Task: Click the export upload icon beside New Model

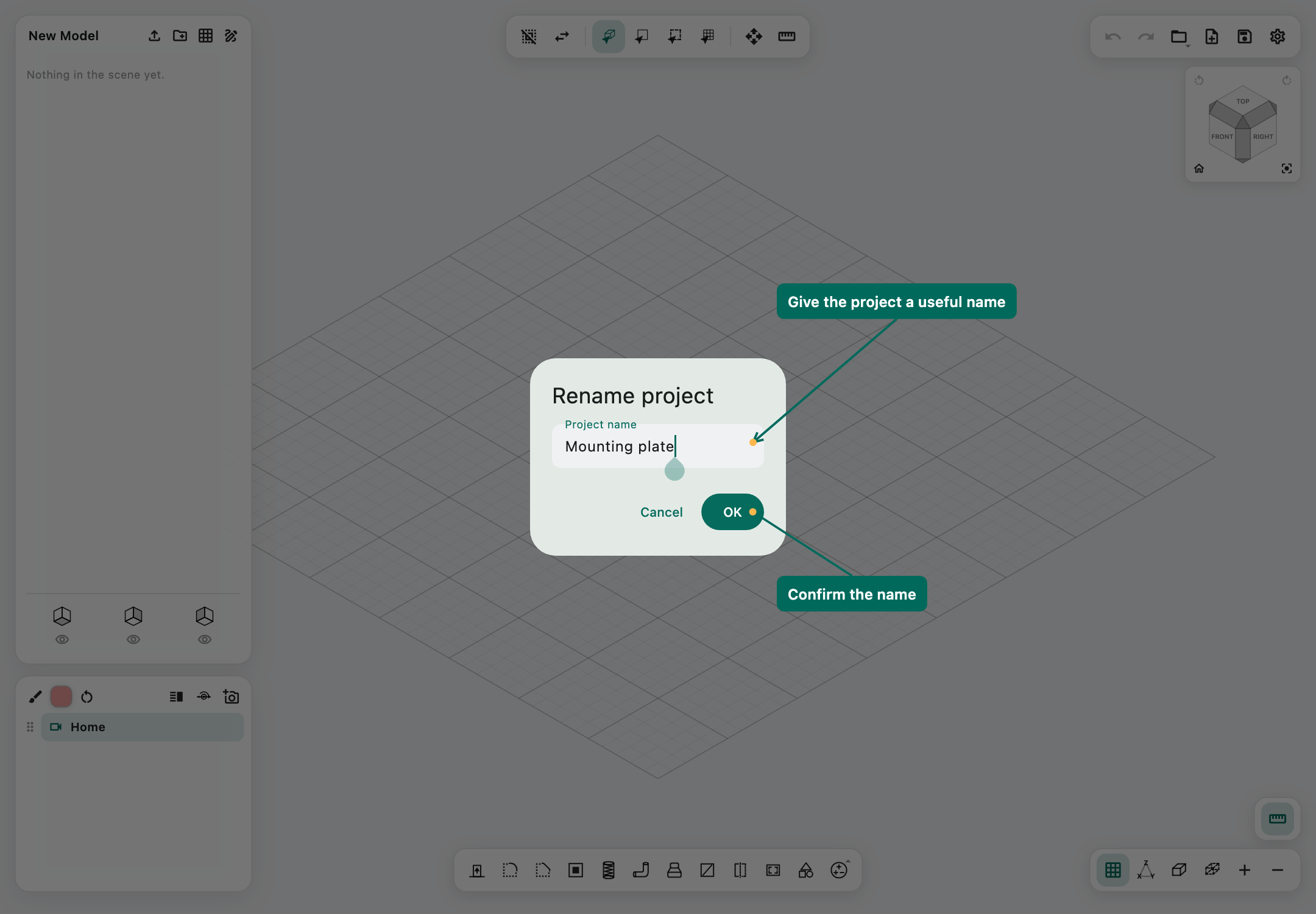Action: coord(154,36)
